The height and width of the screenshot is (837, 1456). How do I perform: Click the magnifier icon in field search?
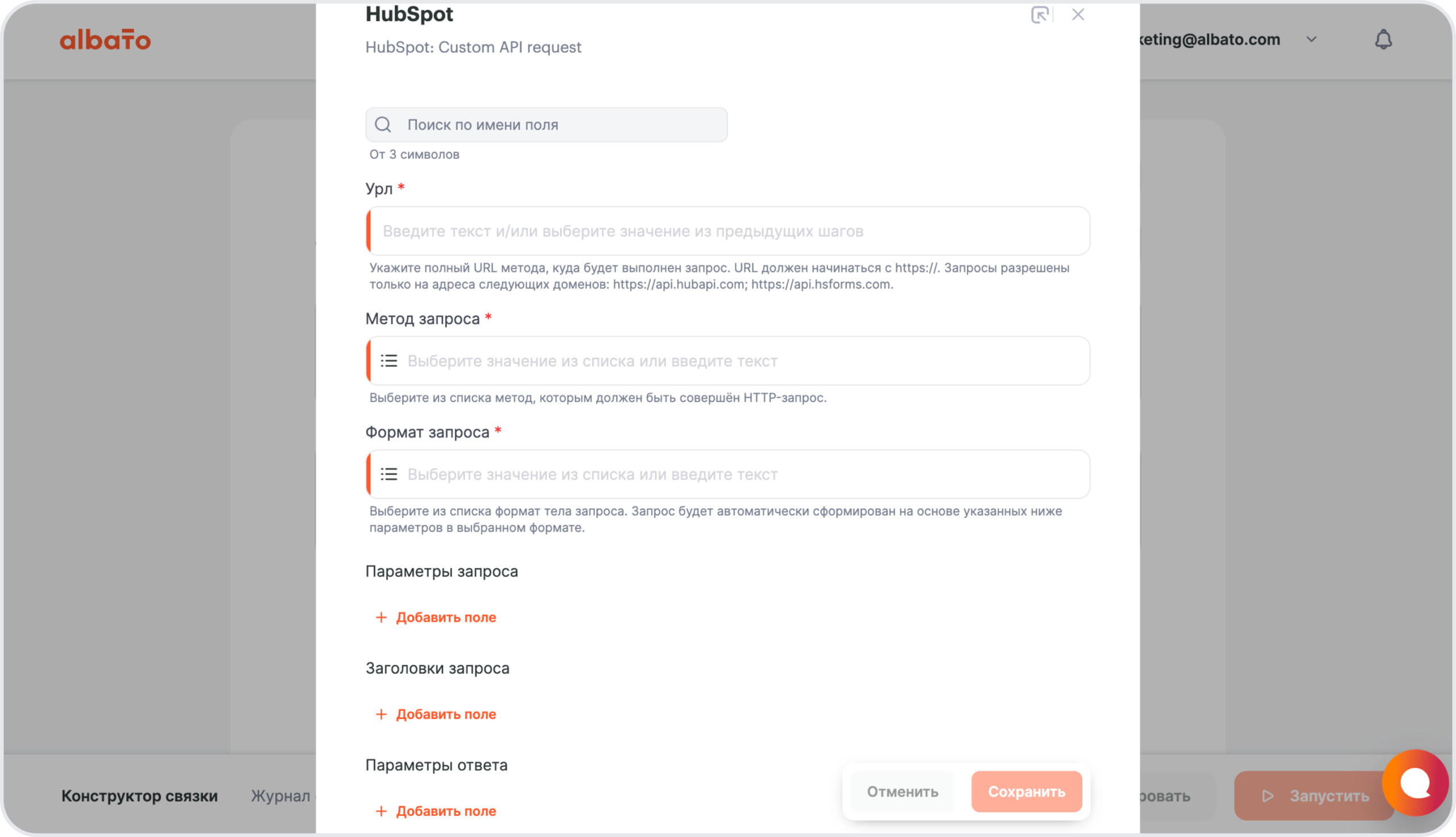click(383, 125)
